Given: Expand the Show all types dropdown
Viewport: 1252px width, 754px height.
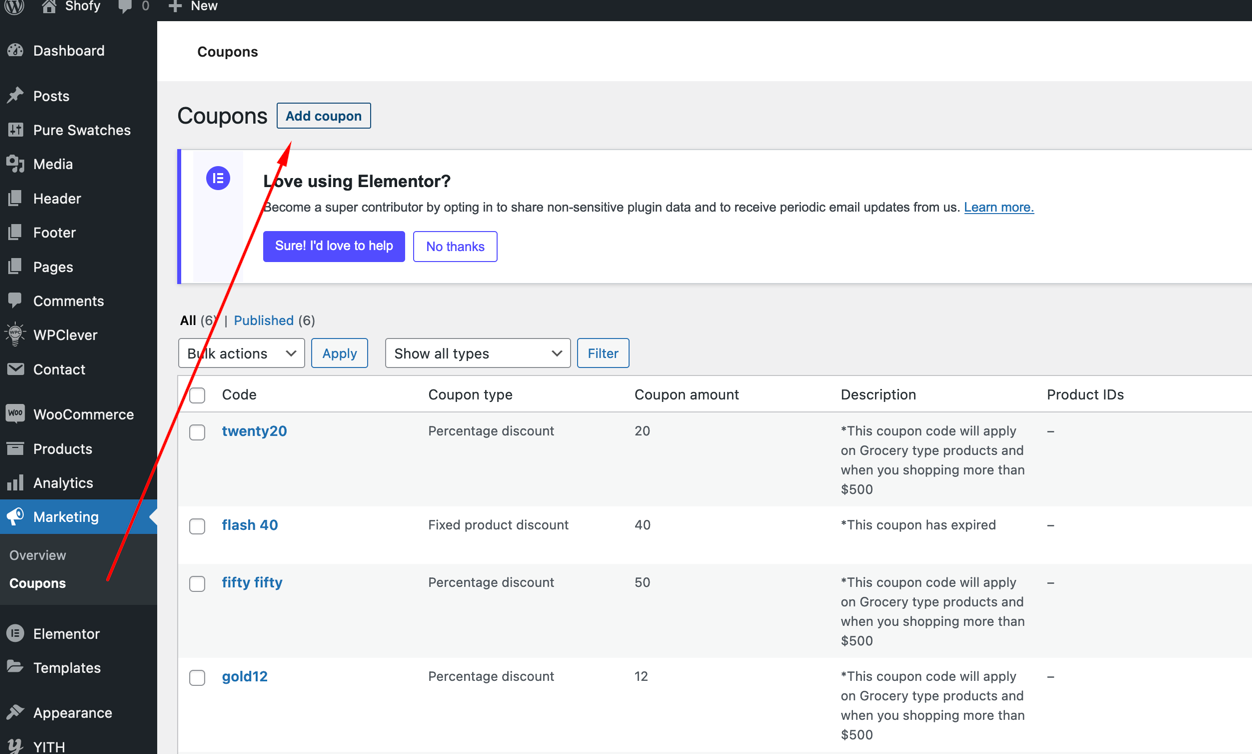Looking at the screenshot, I should tap(477, 353).
